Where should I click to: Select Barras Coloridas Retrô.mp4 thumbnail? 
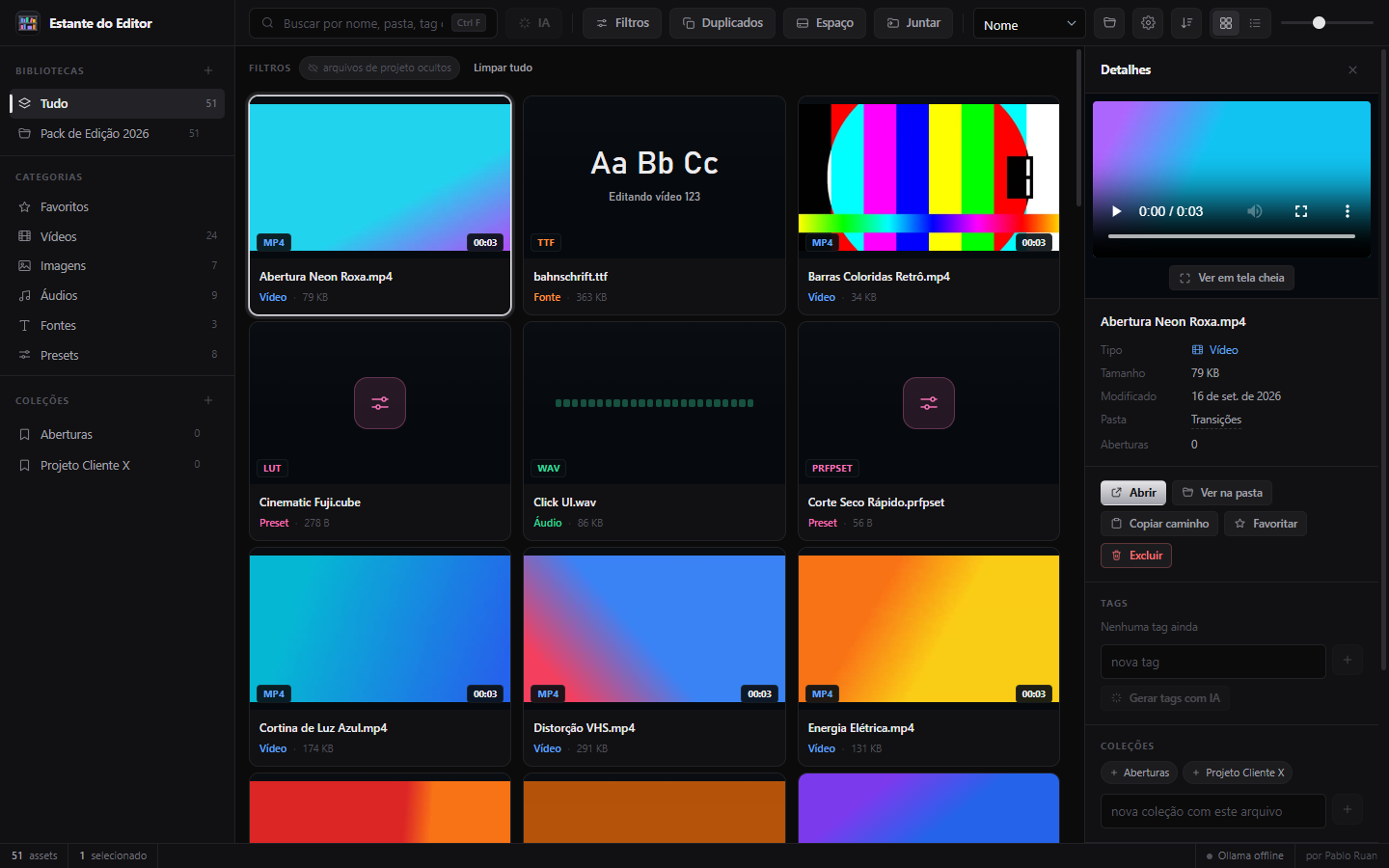click(x=929, y=177)
